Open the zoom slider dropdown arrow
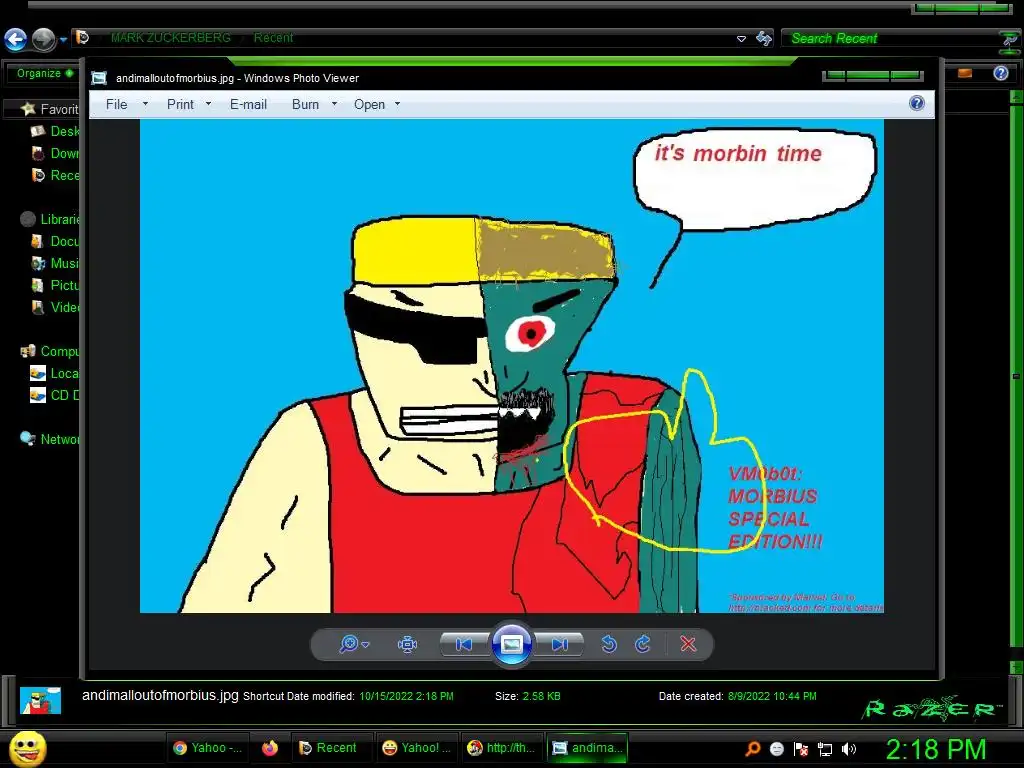1024x768 pixels. click(366, 645)
